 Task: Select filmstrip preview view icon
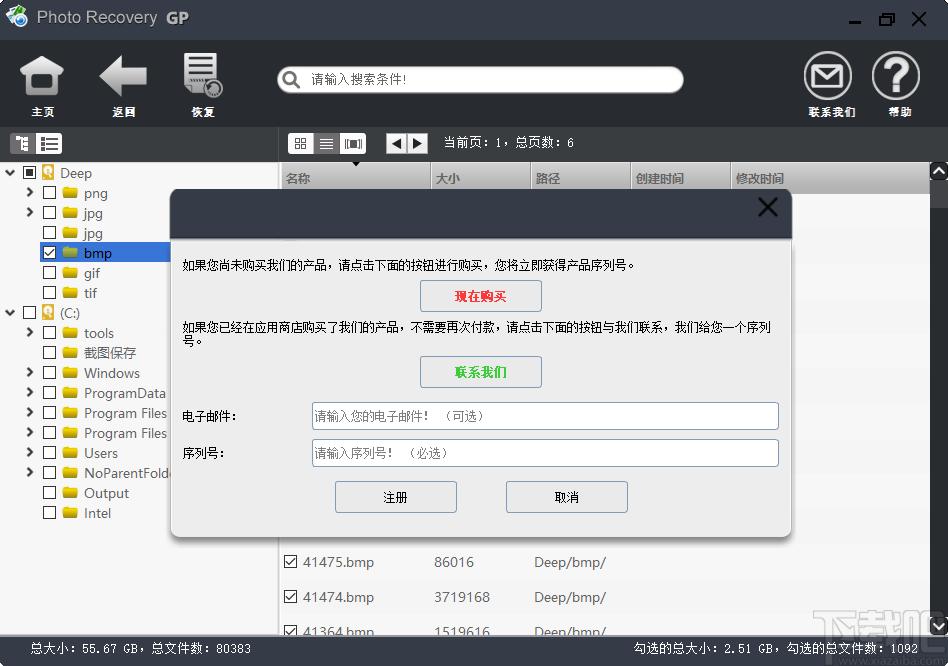click(x=353, y=143)
